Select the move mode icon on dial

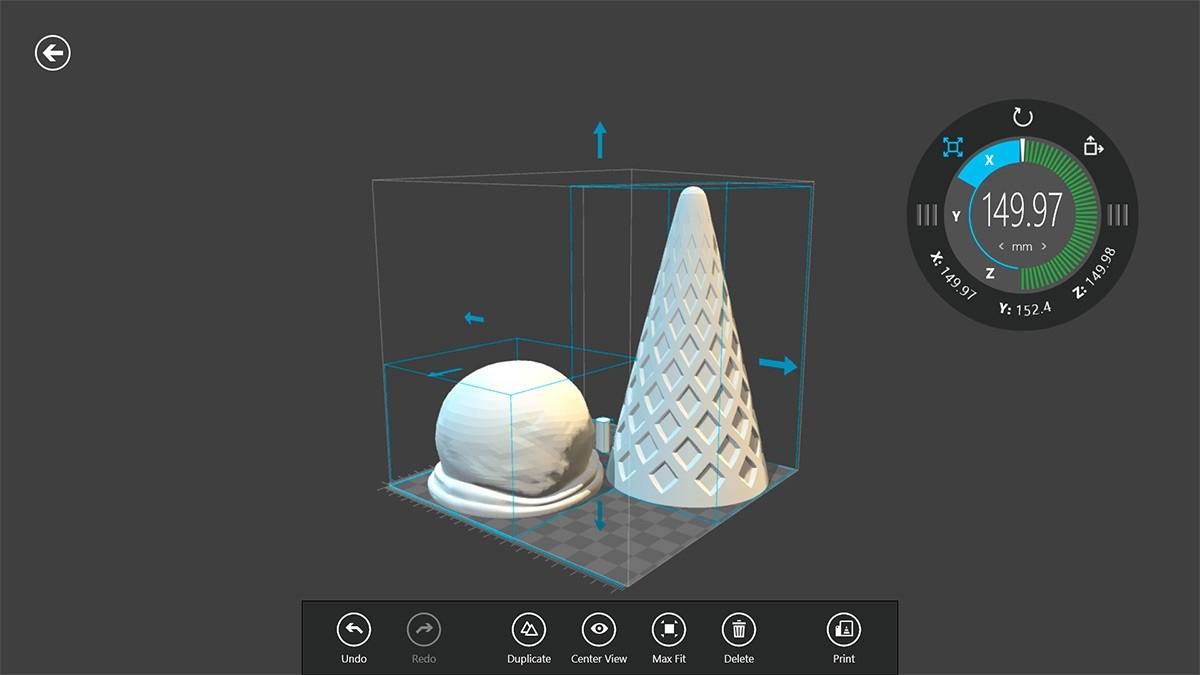click(x=1093, y=148)
